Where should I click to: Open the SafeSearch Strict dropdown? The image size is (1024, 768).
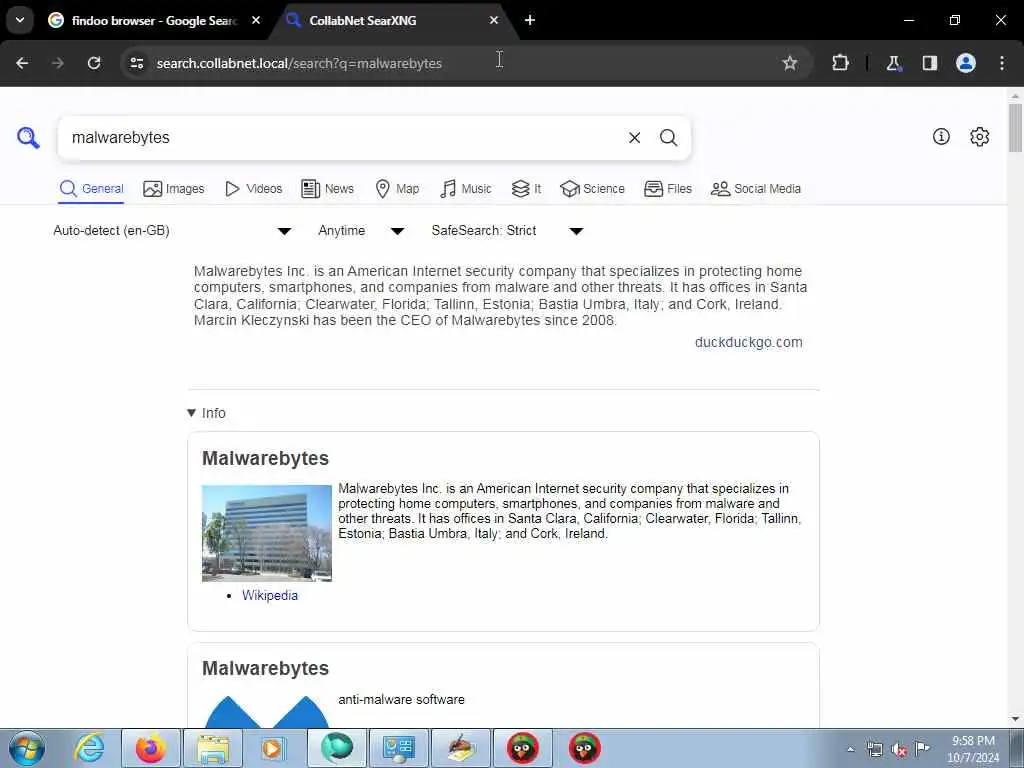coord(507,231)
